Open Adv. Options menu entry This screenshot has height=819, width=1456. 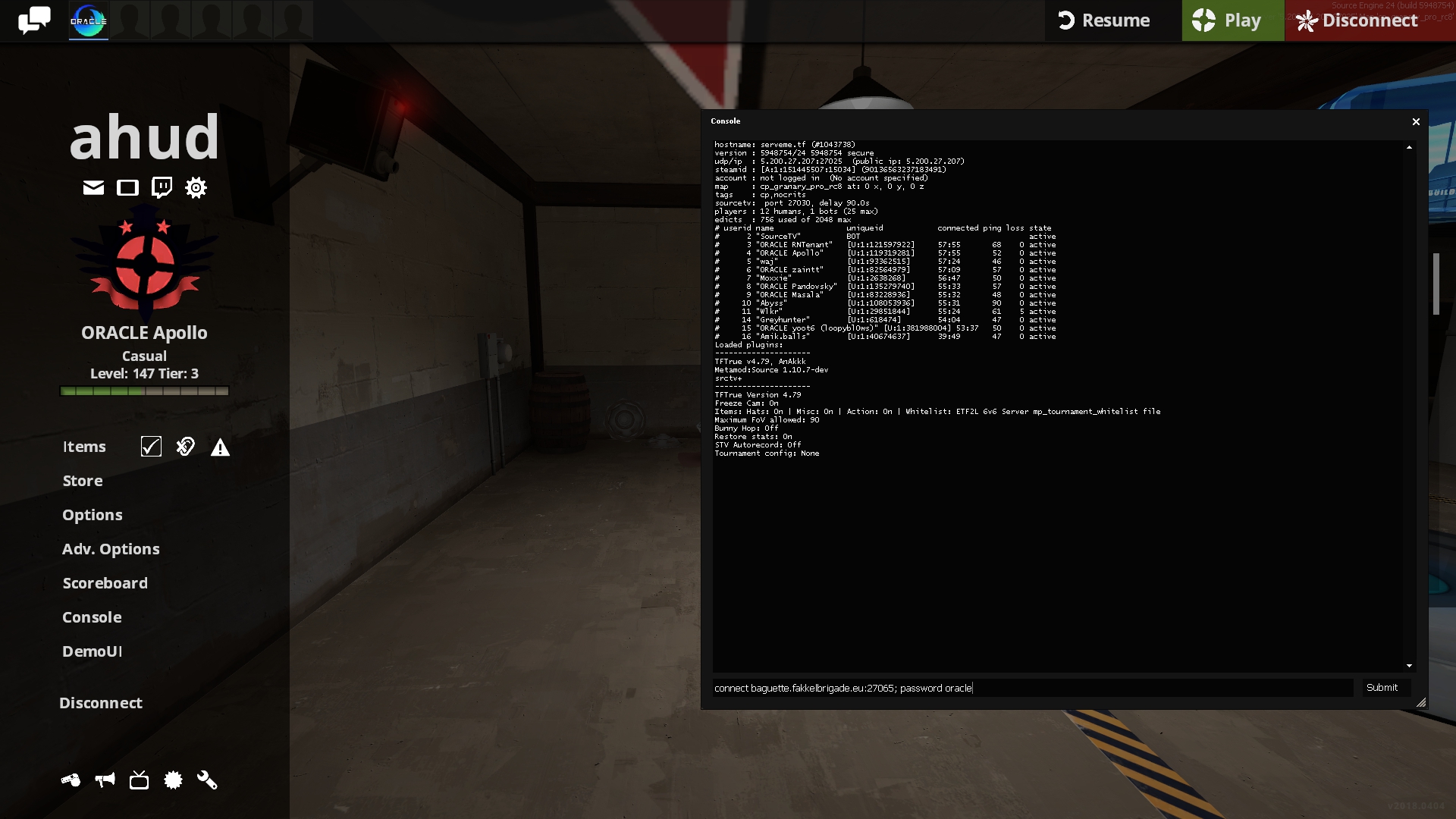[x=111, y=549]
